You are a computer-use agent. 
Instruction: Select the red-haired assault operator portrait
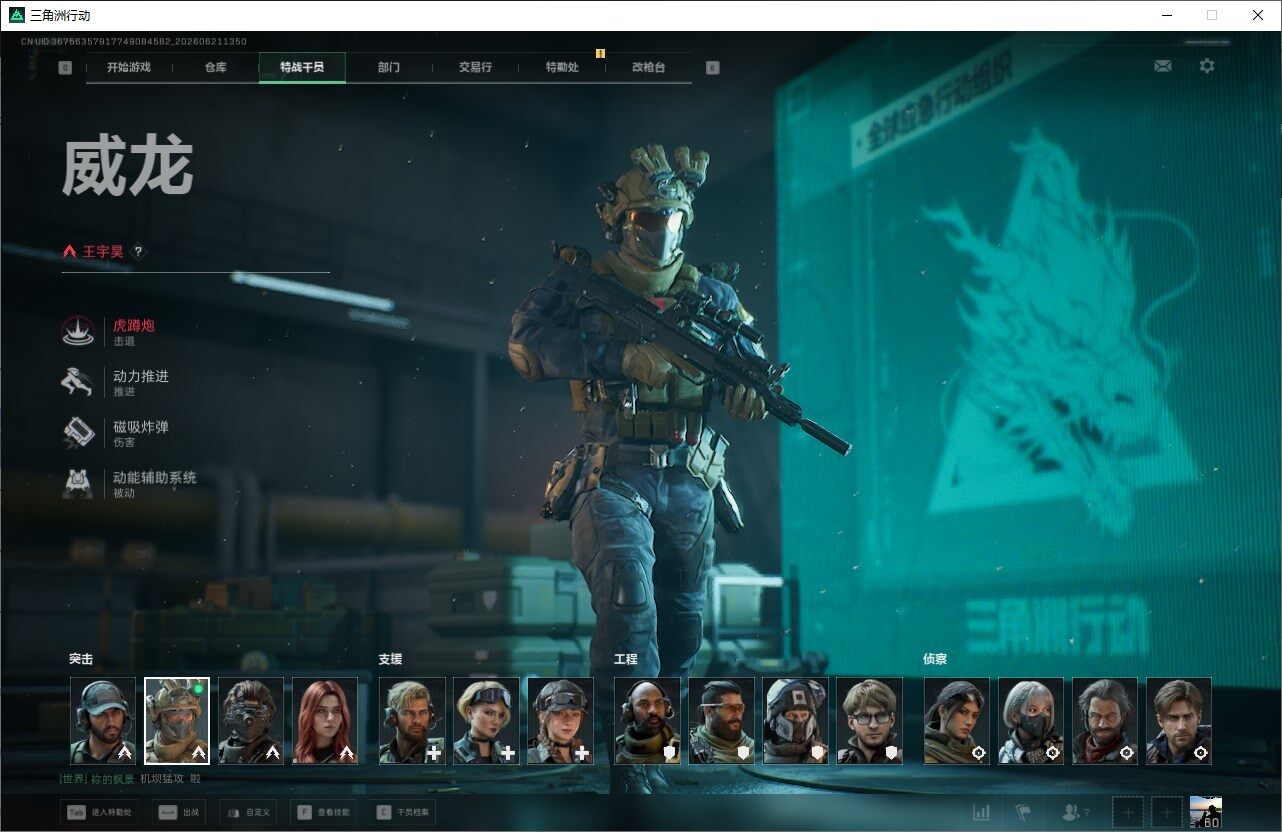tap(325, 721)
